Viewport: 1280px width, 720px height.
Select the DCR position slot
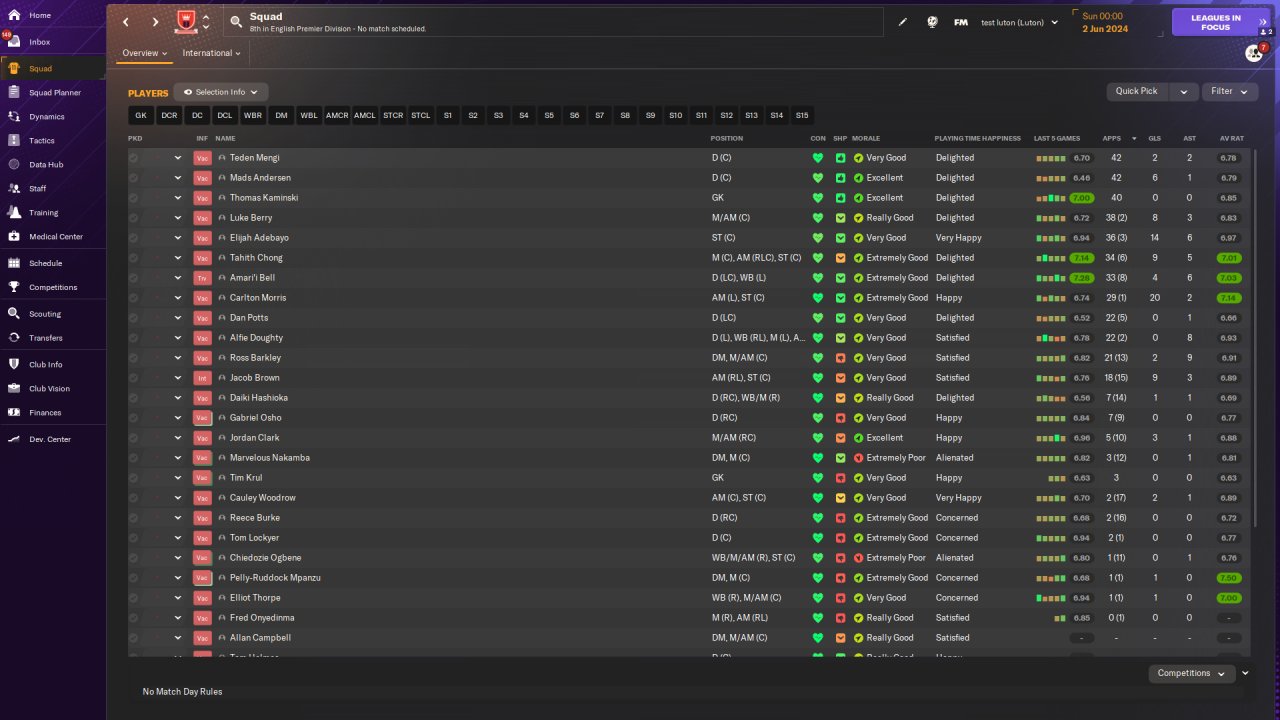pos(169,116)
